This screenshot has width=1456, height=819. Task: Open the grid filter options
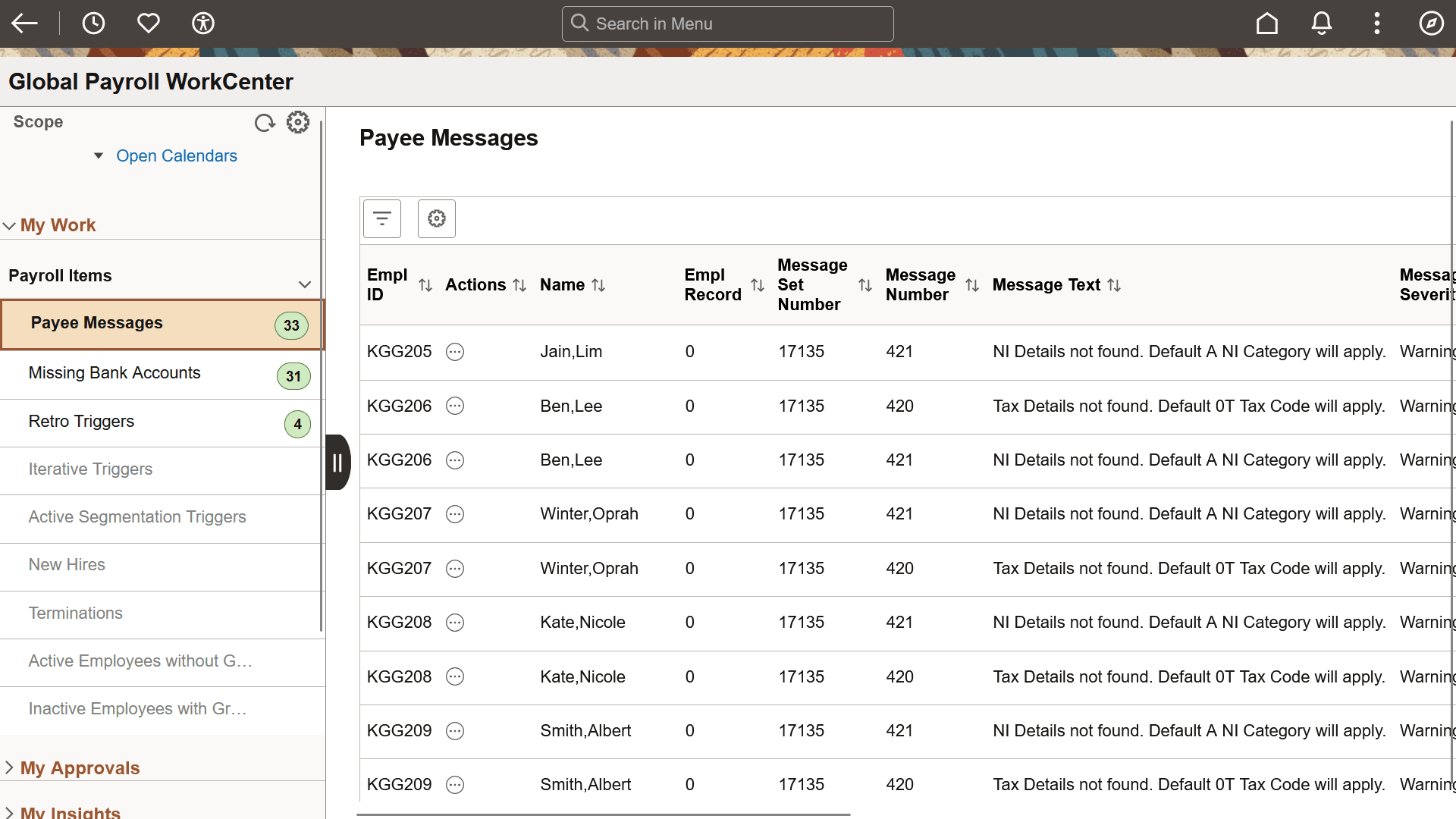[x=381, y=218]
